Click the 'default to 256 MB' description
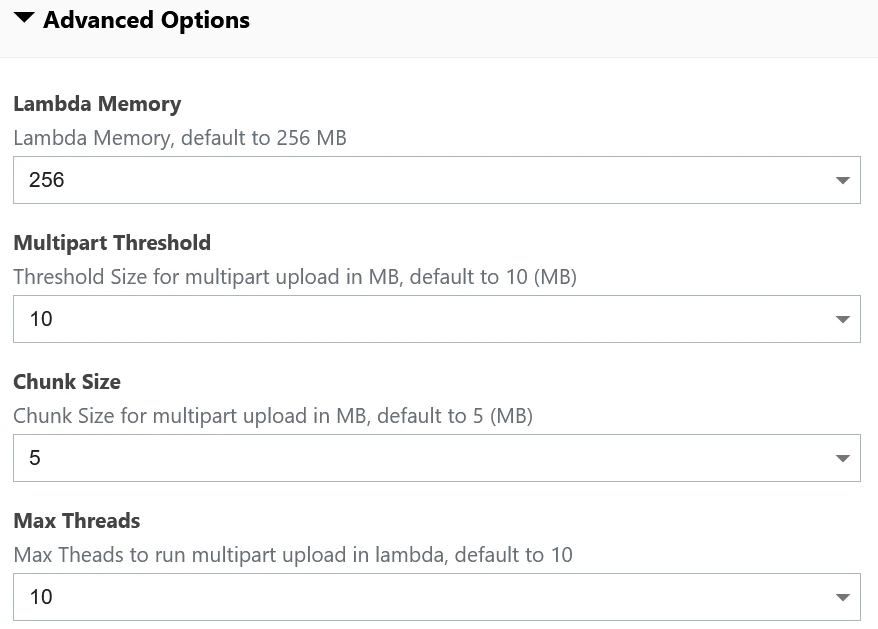The height and width of the screenshot is (629, 878). [x=180, y=138]
